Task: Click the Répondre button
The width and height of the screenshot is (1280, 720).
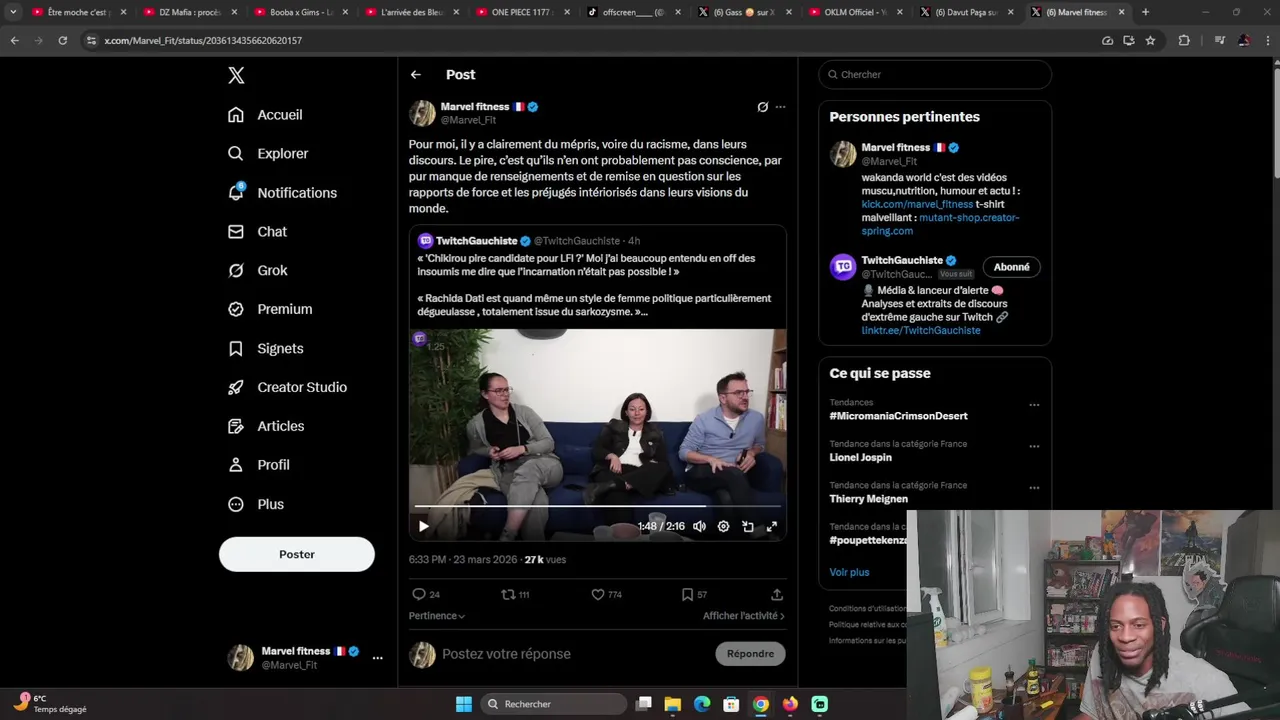Action: [750, 654]
